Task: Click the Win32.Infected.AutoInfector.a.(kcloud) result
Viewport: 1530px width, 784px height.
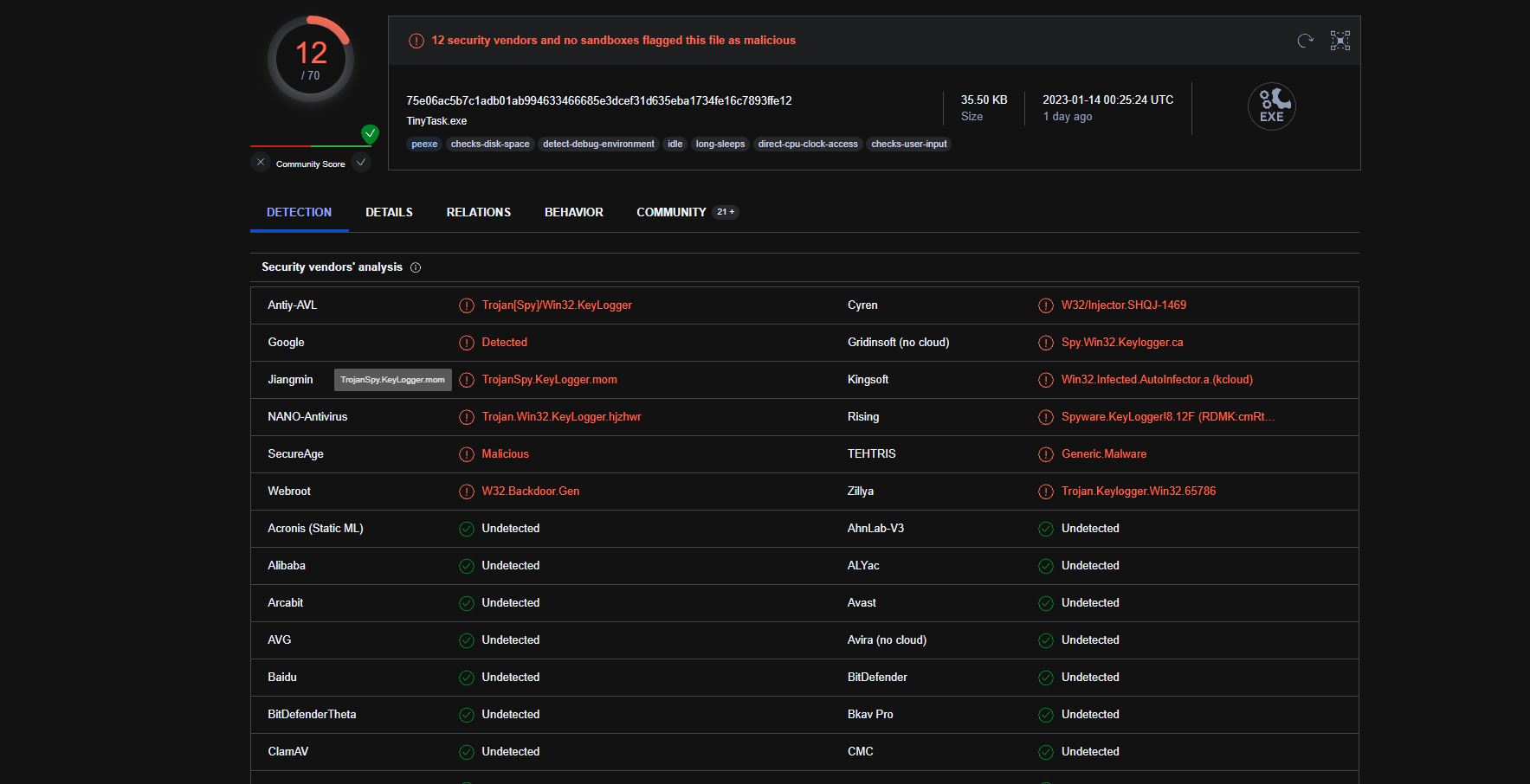Action: (x=1157, y=380)
